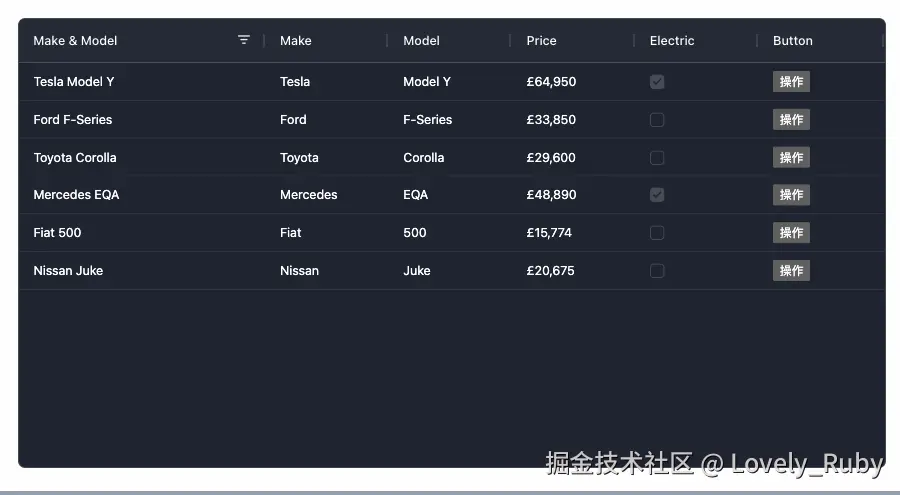Hit the 操作 button in Fiat 500 row
This screenshot has width=900, height=495.
click(x=791, y=233)
